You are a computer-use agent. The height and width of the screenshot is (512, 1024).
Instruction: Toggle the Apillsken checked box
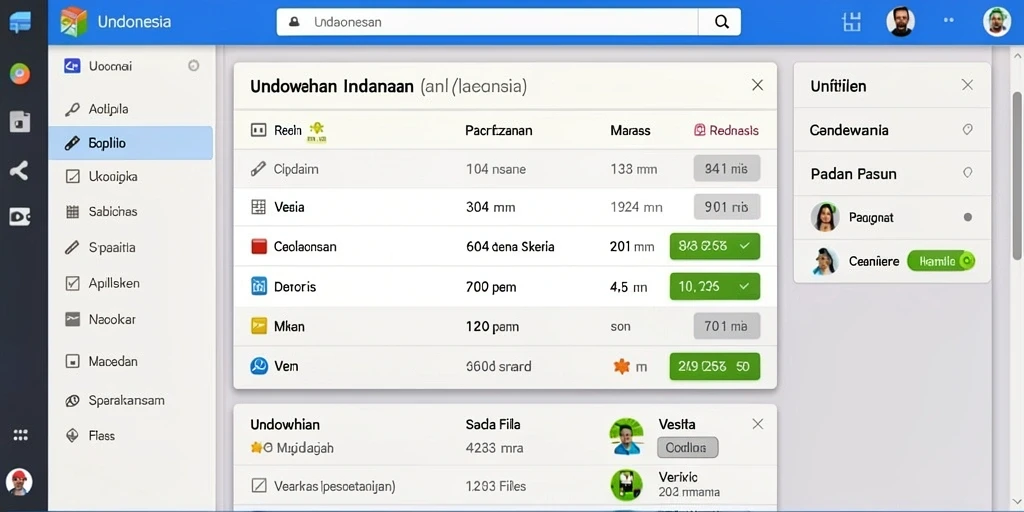coord(72,283)
